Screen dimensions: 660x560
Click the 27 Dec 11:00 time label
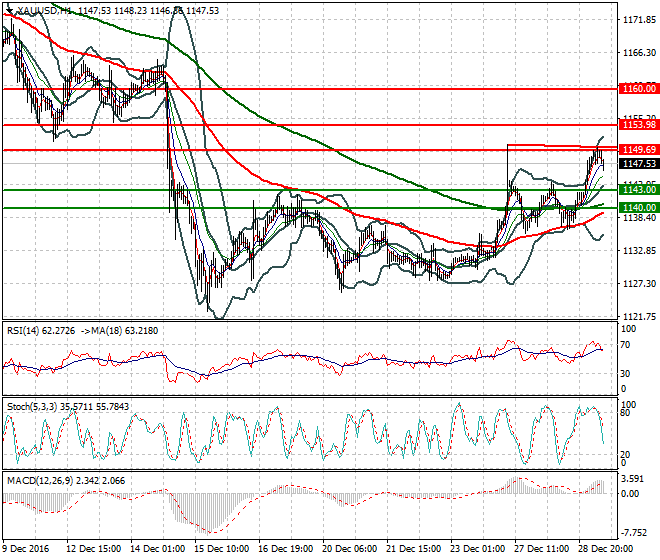[542, 549]
